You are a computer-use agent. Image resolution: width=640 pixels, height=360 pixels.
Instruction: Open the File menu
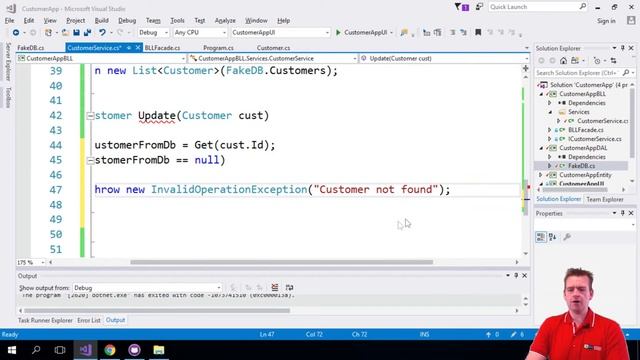tap(9, 20)
